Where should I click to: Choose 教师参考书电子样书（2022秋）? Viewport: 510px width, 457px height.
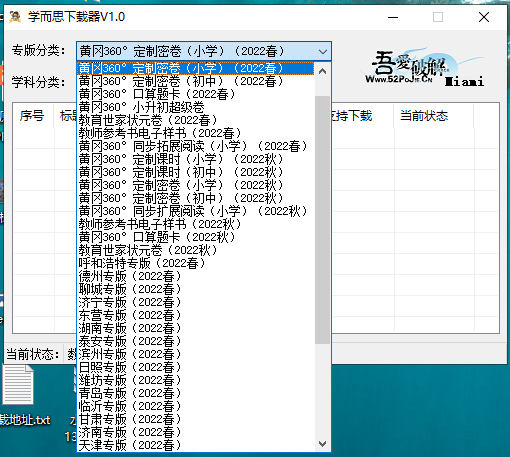pyautogui.click(x=196, y=224)
